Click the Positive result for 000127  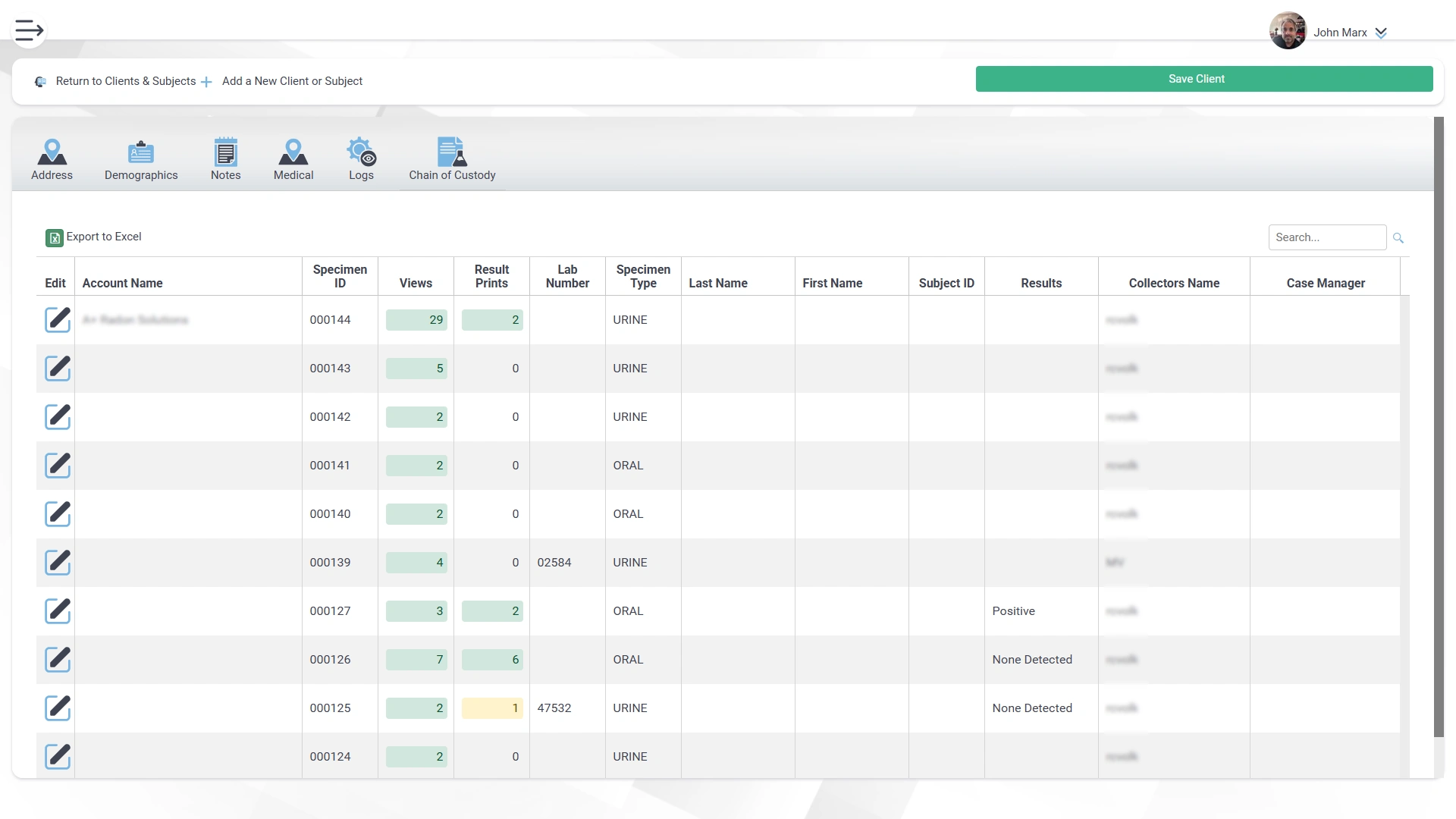click(1013, 611)
